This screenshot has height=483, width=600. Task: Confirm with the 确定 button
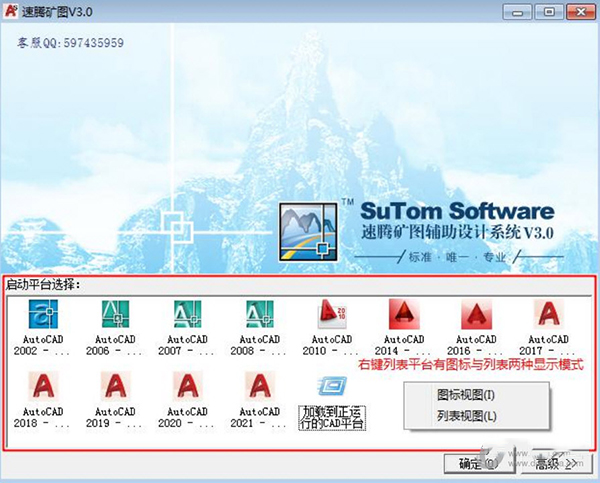point(479,464)
